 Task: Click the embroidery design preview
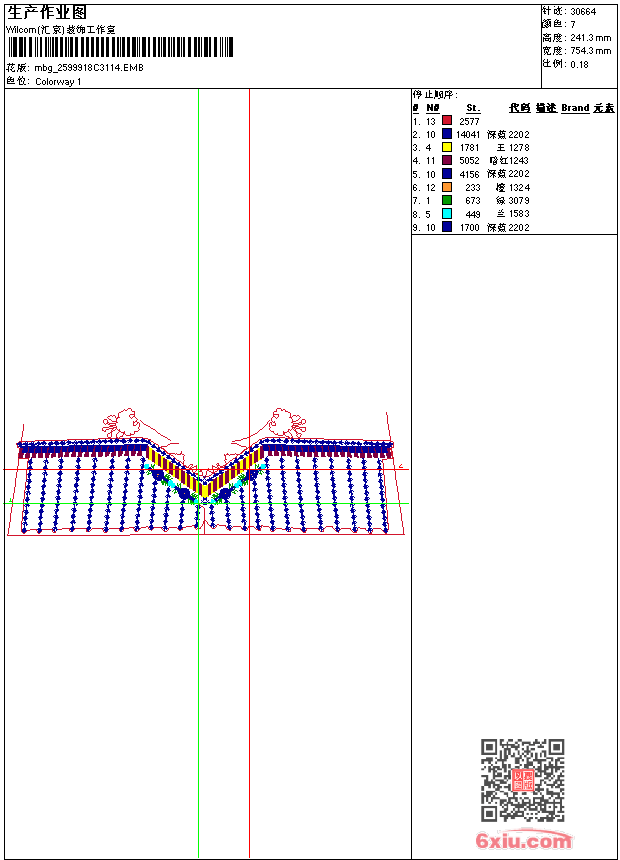[206, 472]
